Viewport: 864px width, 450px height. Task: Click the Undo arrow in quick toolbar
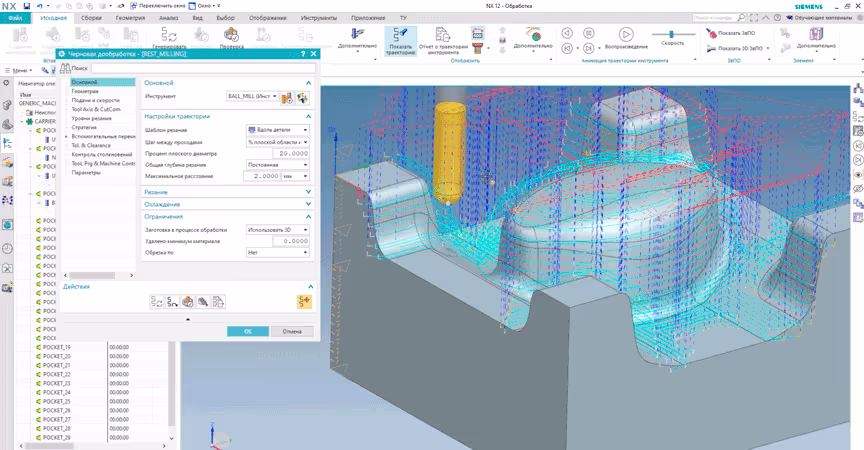pos(40,6)
